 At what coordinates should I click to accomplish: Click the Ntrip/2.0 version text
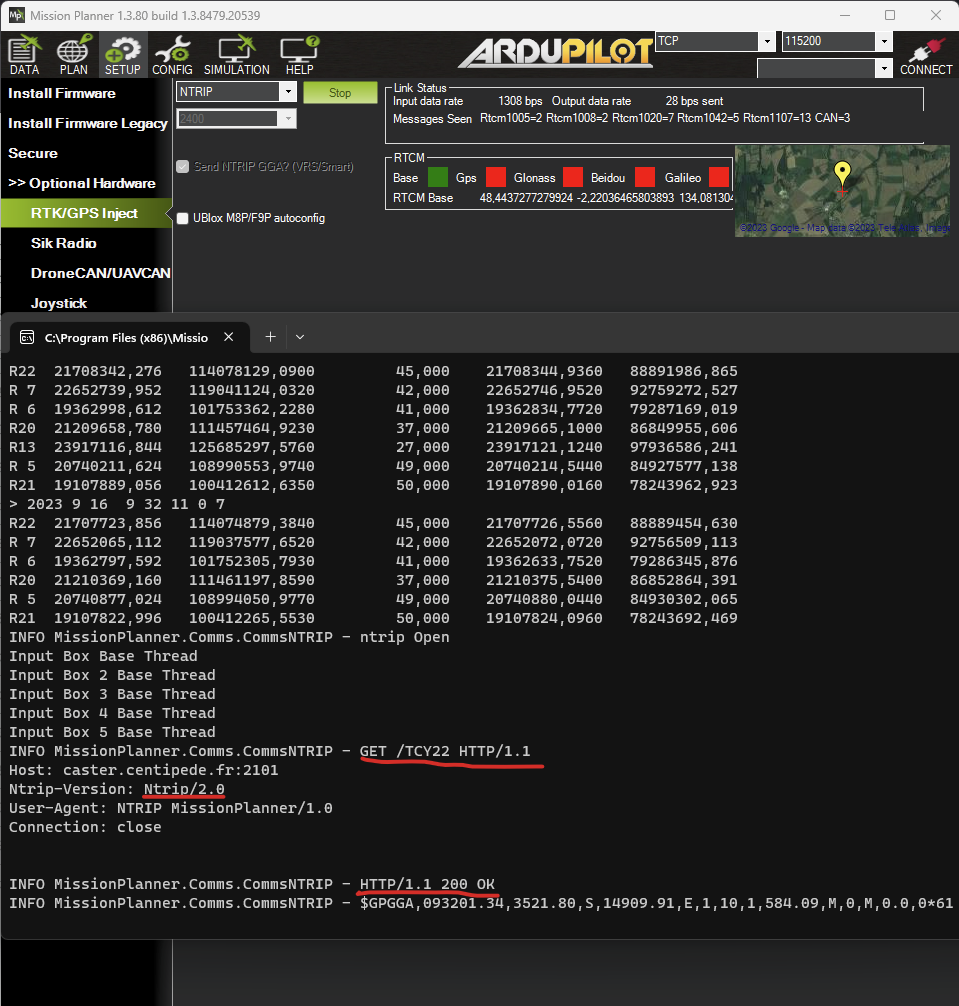[x=184, y=789]
